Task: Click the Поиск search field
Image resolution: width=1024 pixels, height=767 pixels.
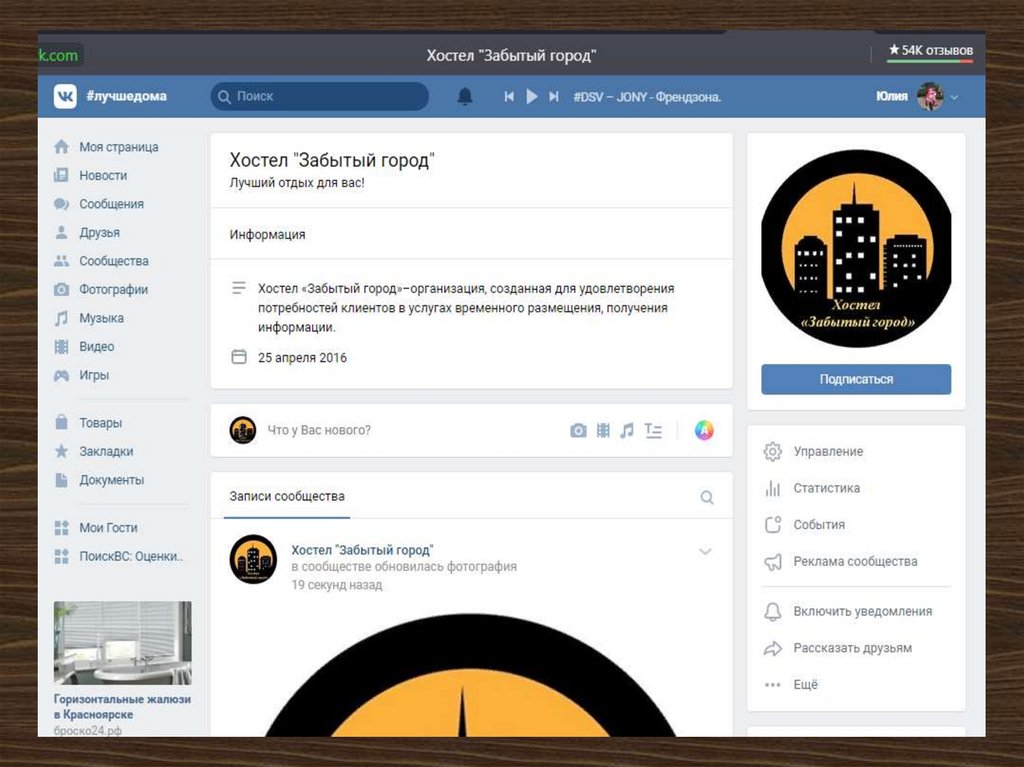Action: 320,97
